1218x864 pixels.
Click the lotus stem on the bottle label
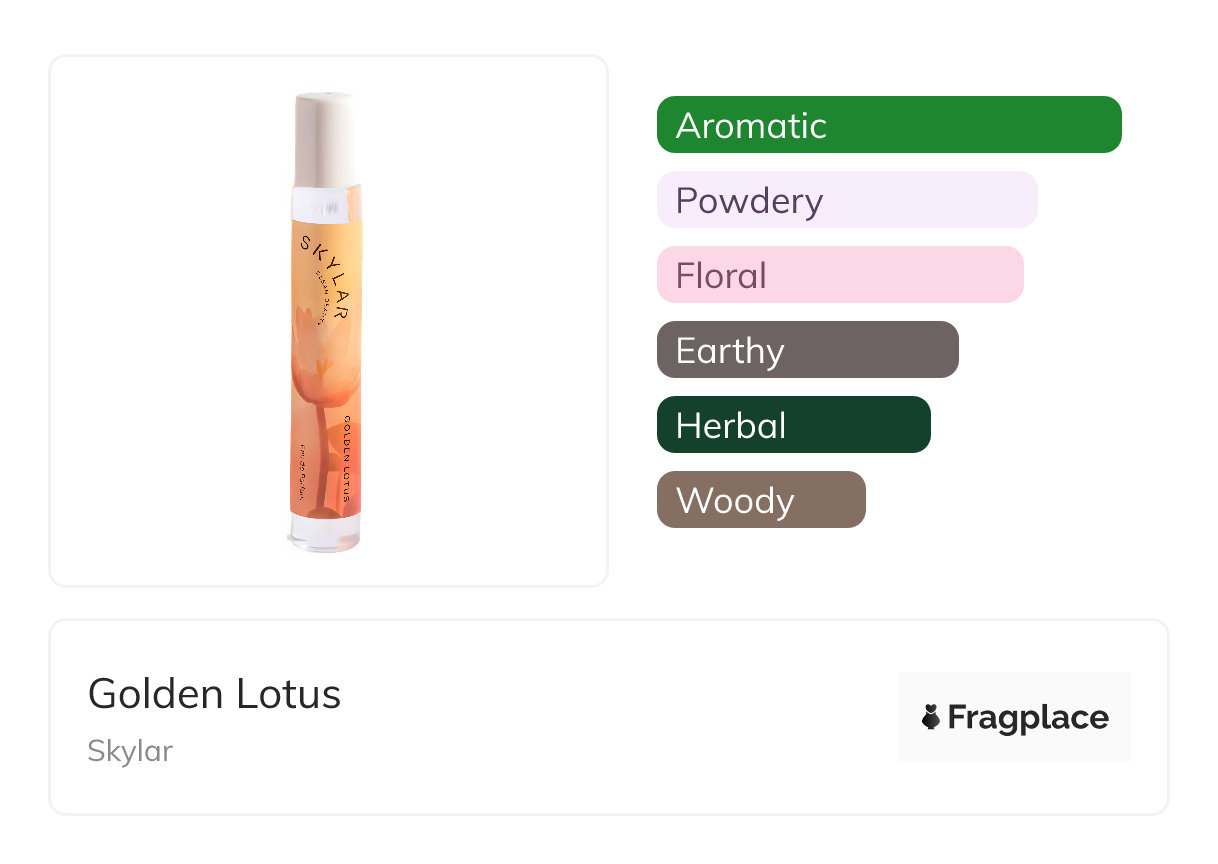click(x=323, y=465)
